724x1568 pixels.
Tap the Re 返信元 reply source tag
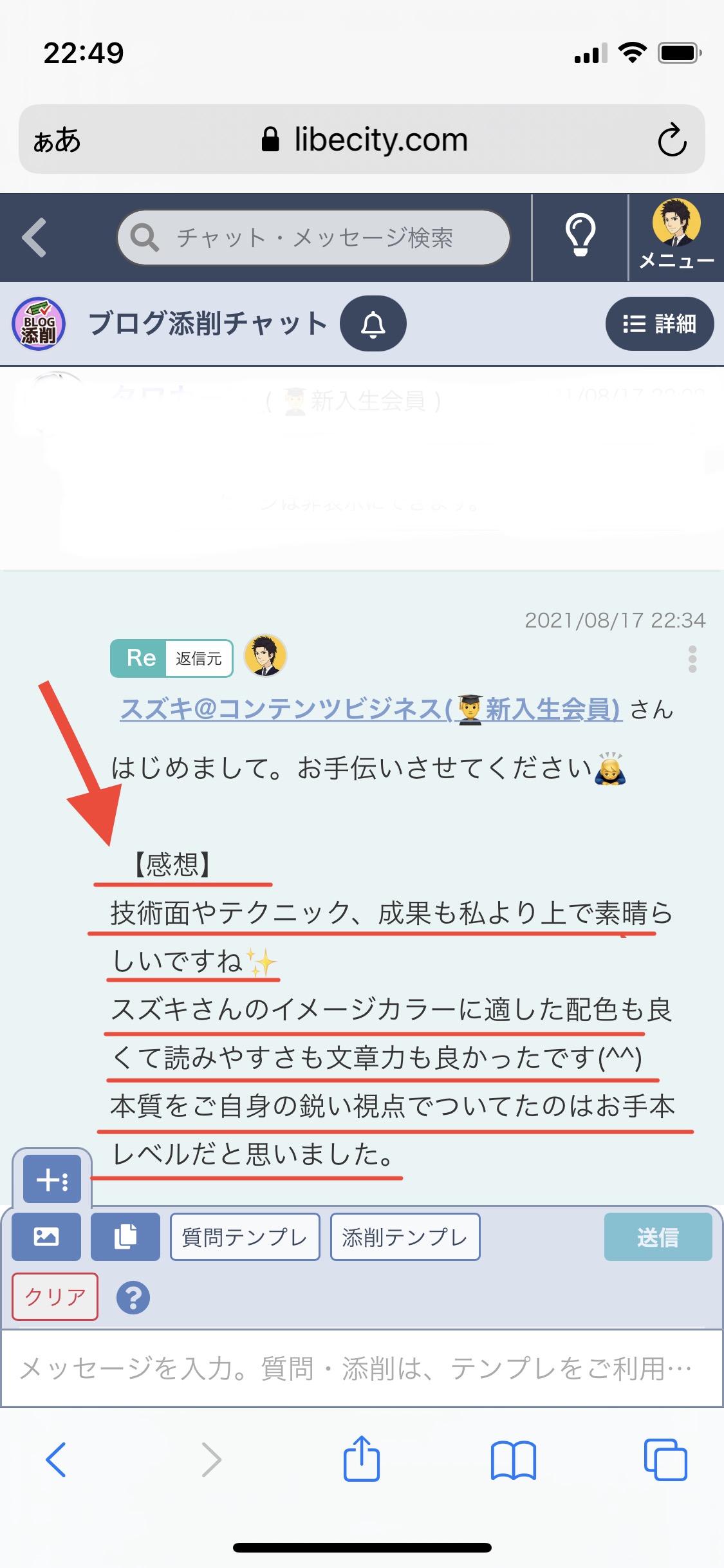pyautogui.click(x=172, y=658)
